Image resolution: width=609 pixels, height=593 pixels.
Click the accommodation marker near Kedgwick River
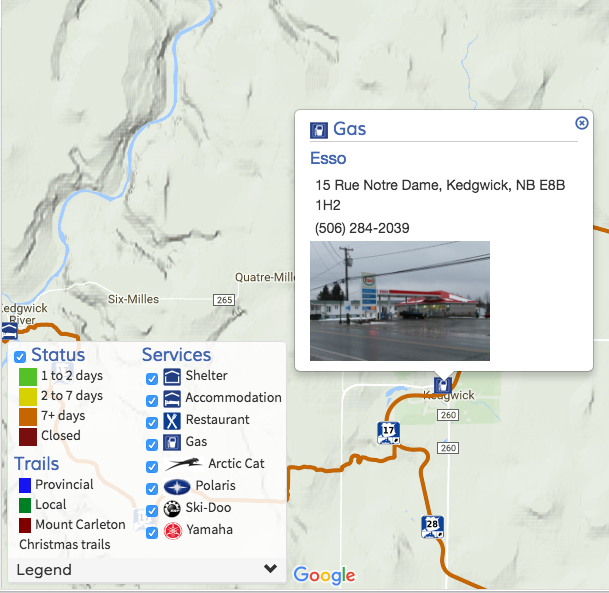pos(9,331)
